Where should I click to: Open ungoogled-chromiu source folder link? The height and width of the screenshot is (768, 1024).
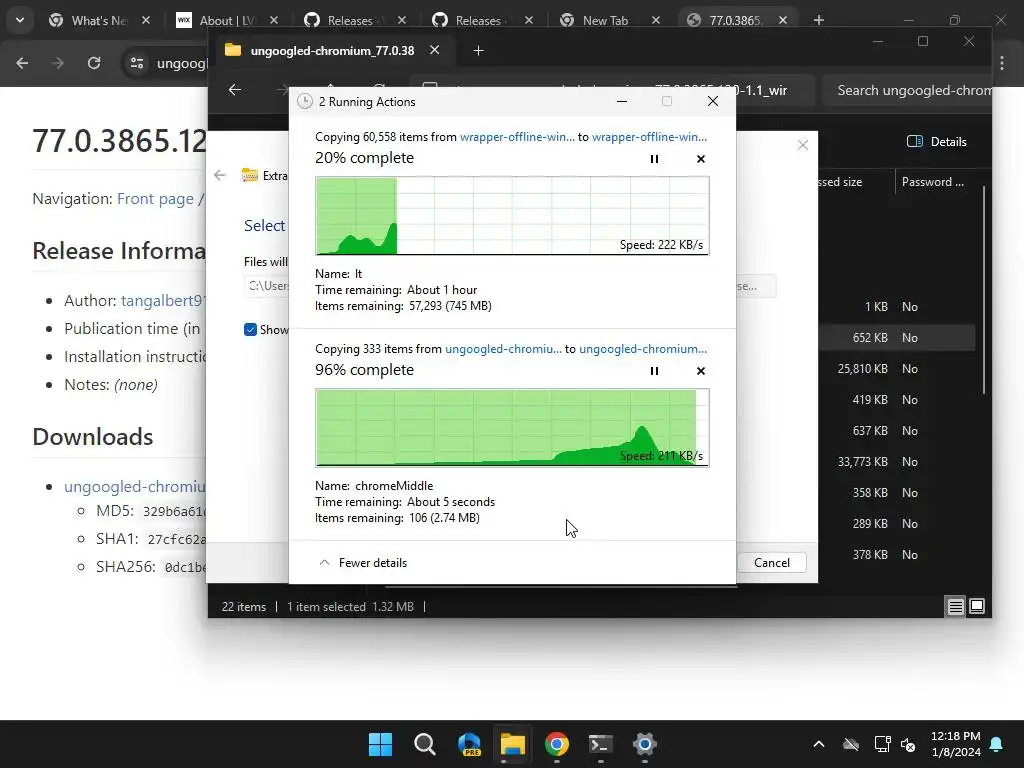pyautogui.click(x=503, y=349)
